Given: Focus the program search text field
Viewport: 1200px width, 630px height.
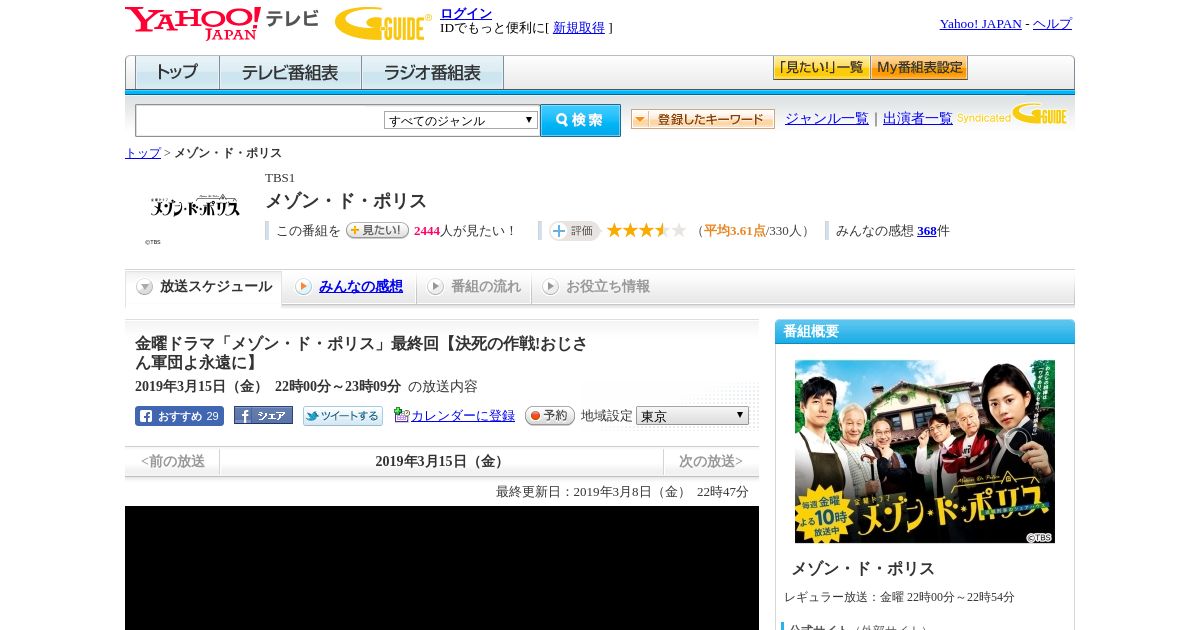Looking at the screenshot, I should (x=260, y=120).
